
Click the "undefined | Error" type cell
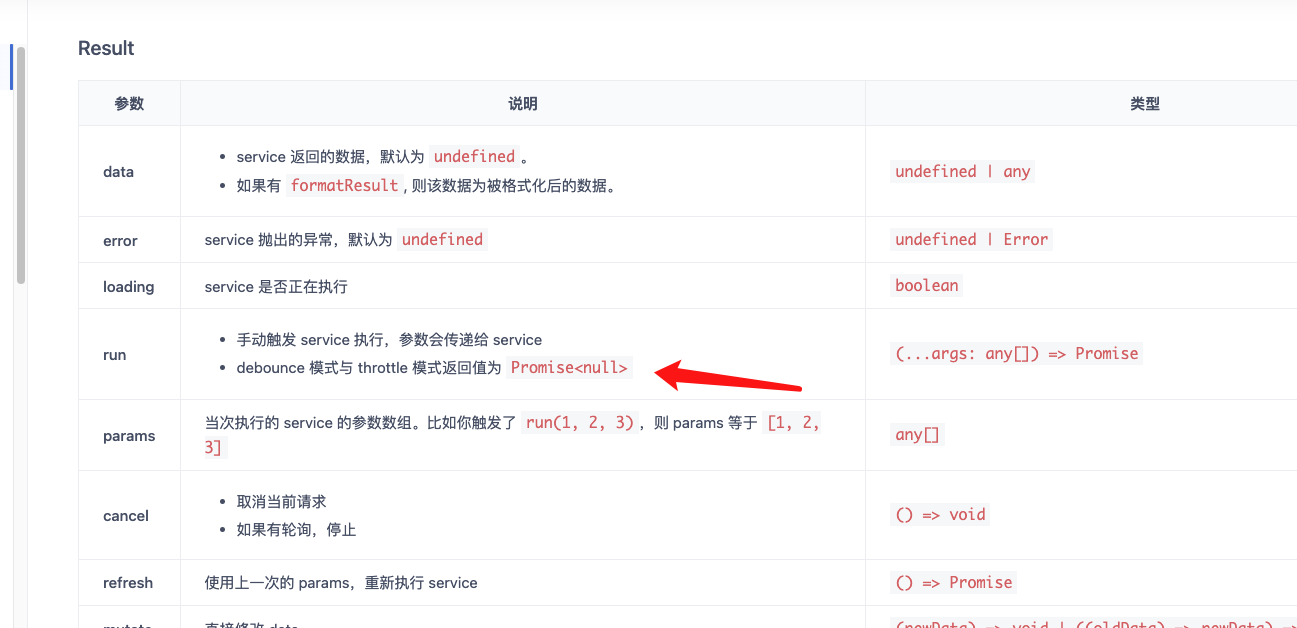[971, 239]
